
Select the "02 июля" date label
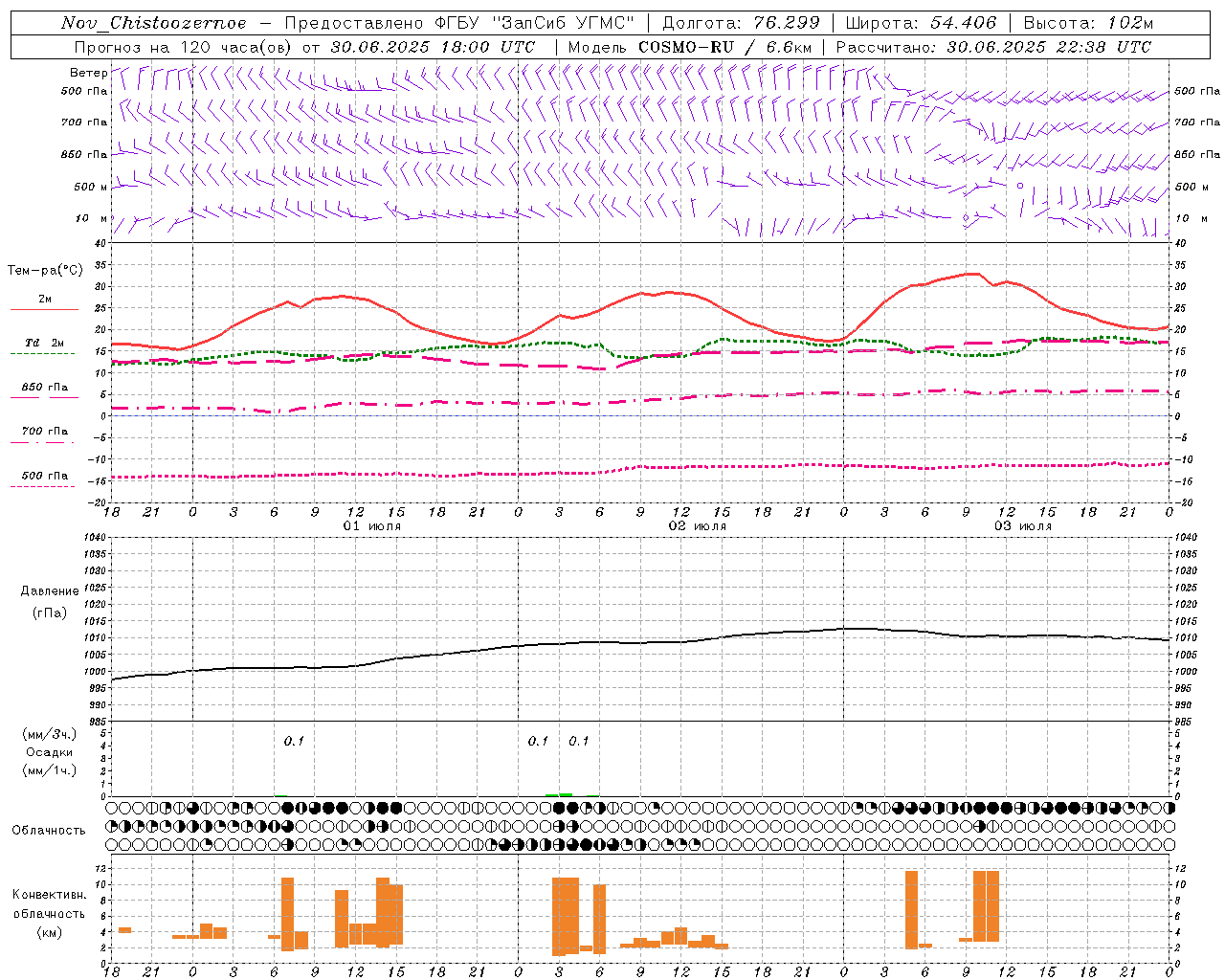point(698,526)
